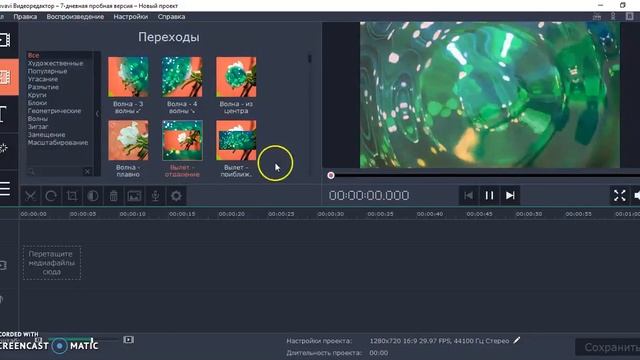Screen dimensions: 640x360
Task: Enter fullscreen preview mode
Action: point(620,196)
